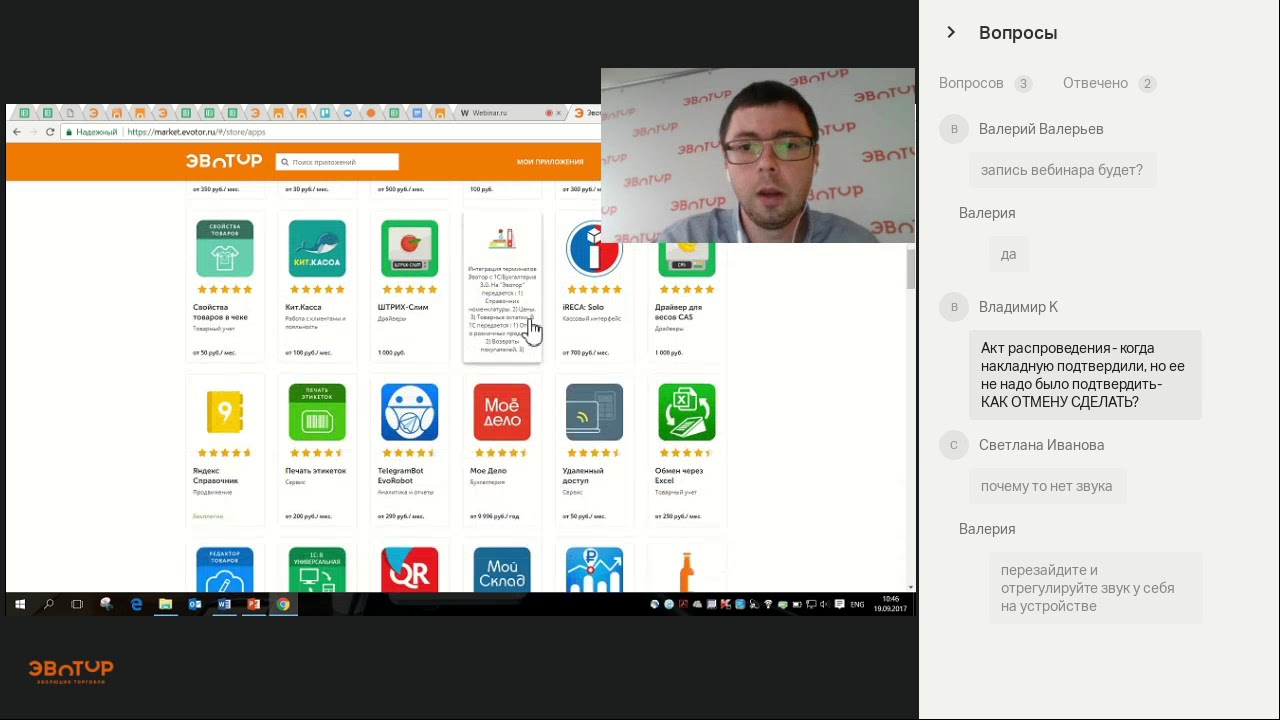The height and width of the screenshot is (720, 1280).
Task: Open the red QR app icon
Action: tap(409, 569)
